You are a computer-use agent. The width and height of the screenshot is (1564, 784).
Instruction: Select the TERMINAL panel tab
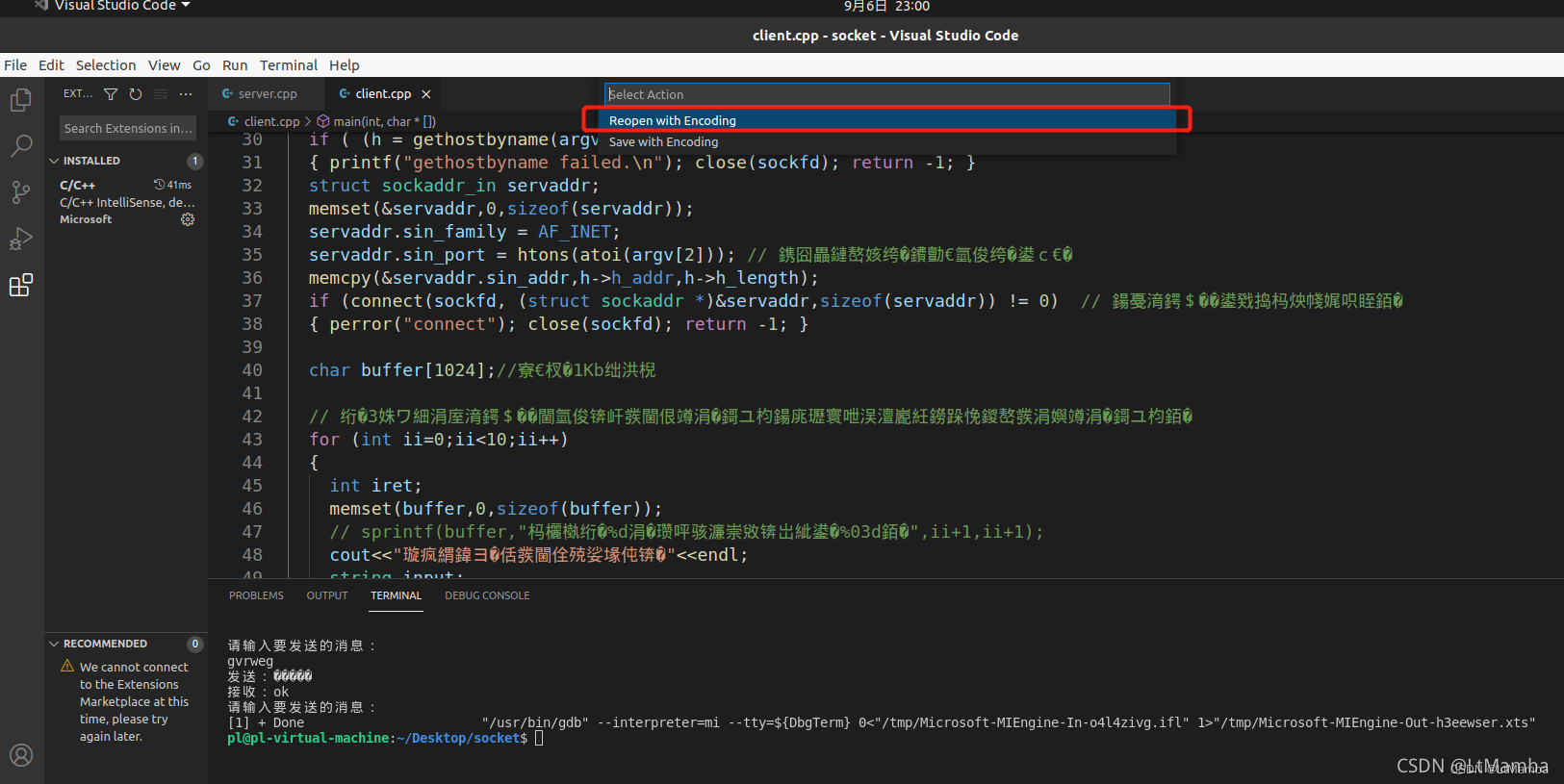click(x=397, y=595)
